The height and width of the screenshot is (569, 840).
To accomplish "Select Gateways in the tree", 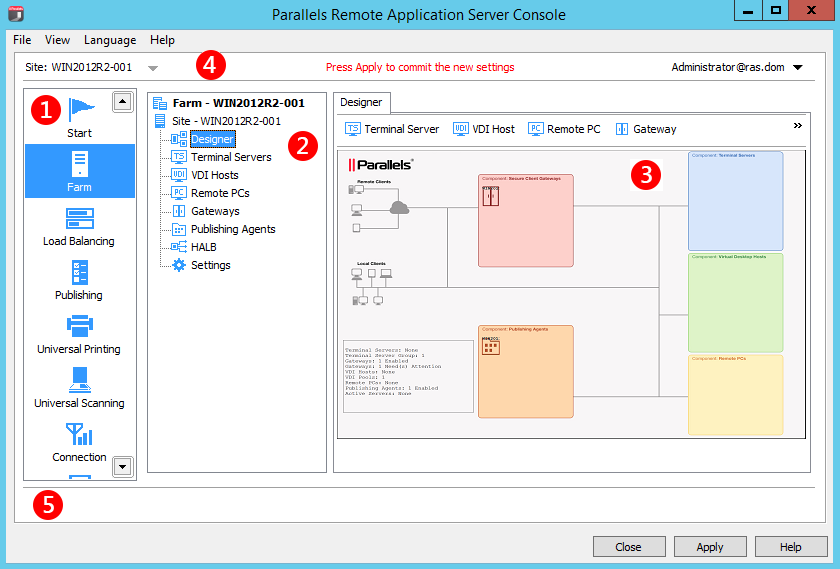I will click(215, 211).
